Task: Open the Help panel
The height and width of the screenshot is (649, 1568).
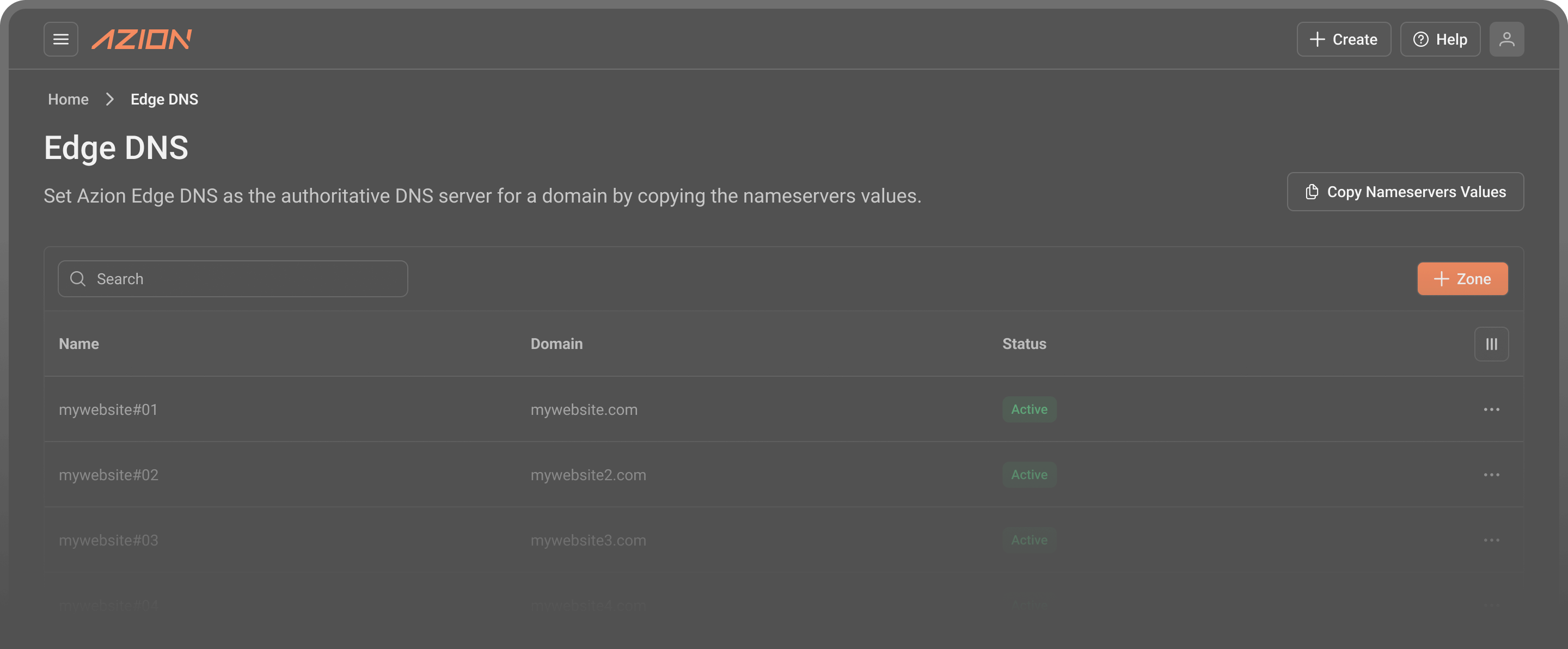Action: pos(1440,40)
